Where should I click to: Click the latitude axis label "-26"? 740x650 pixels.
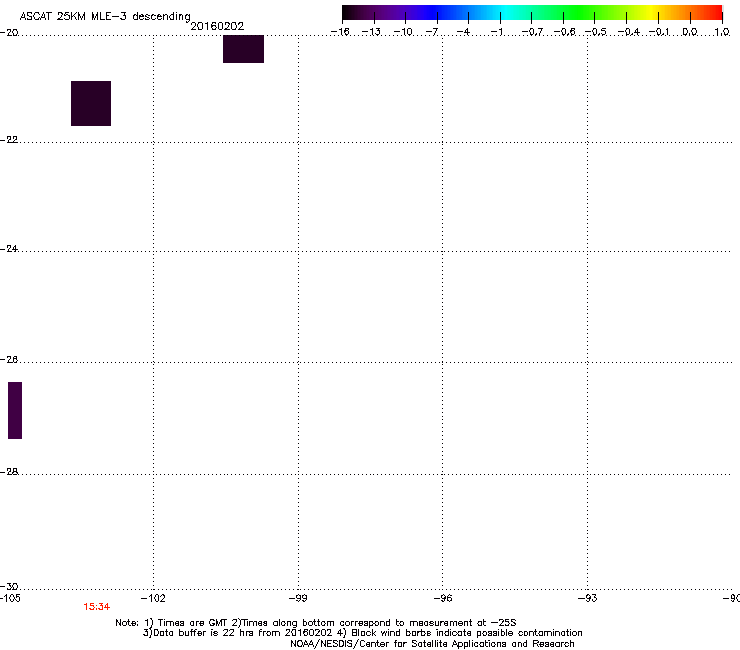(x=9, y=360)
